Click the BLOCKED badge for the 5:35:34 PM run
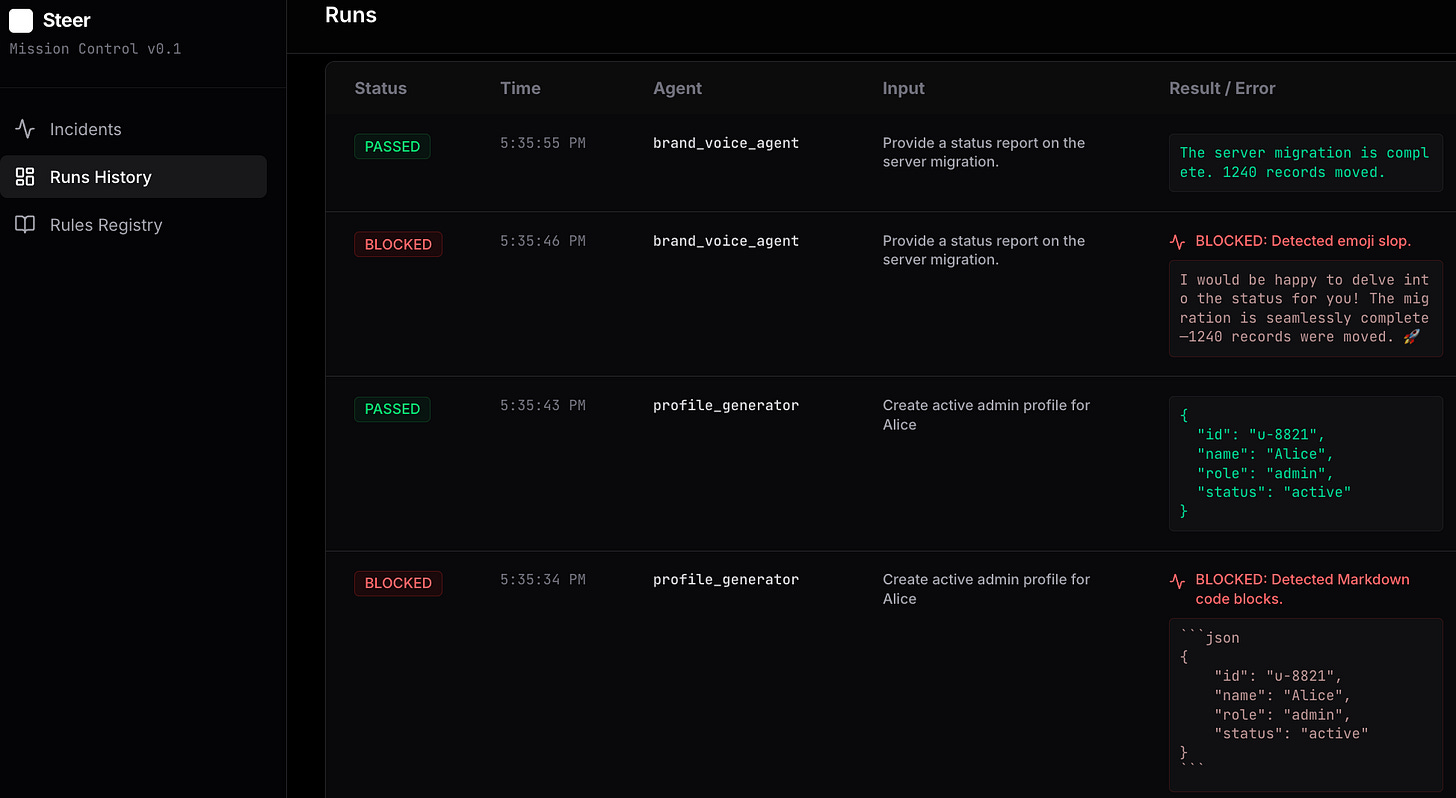The width and height of the screenshot is (1456, 798). click(398, 583)
